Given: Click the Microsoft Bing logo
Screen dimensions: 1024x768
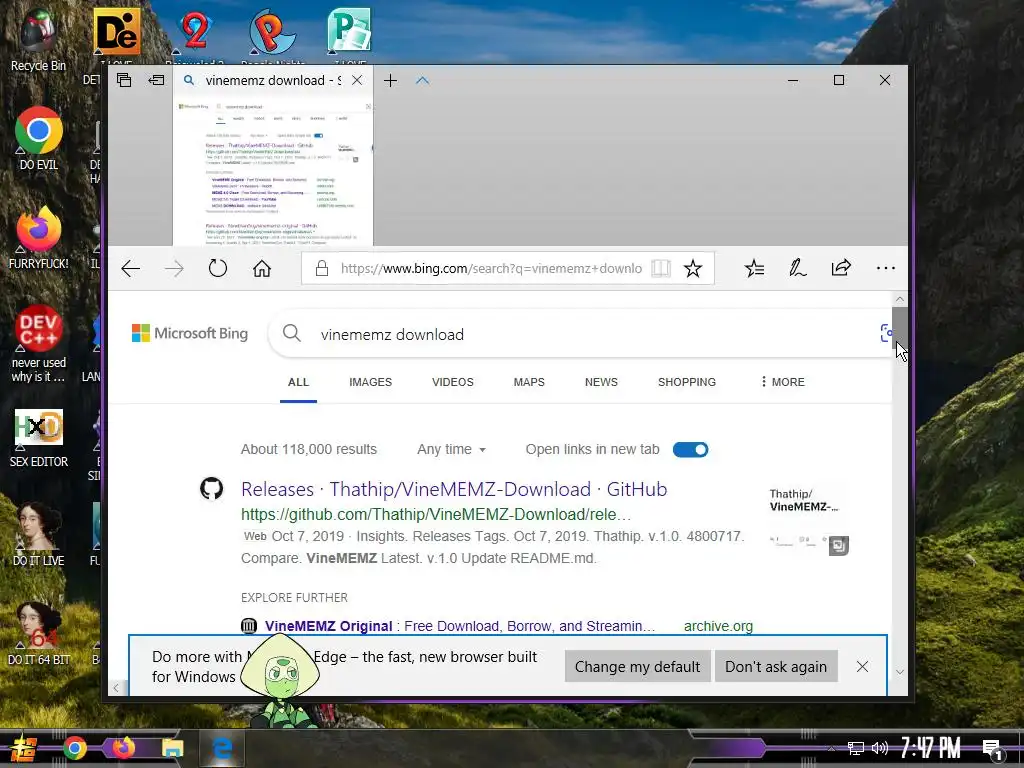Looking at the screenshot, I should coord(190,334).
